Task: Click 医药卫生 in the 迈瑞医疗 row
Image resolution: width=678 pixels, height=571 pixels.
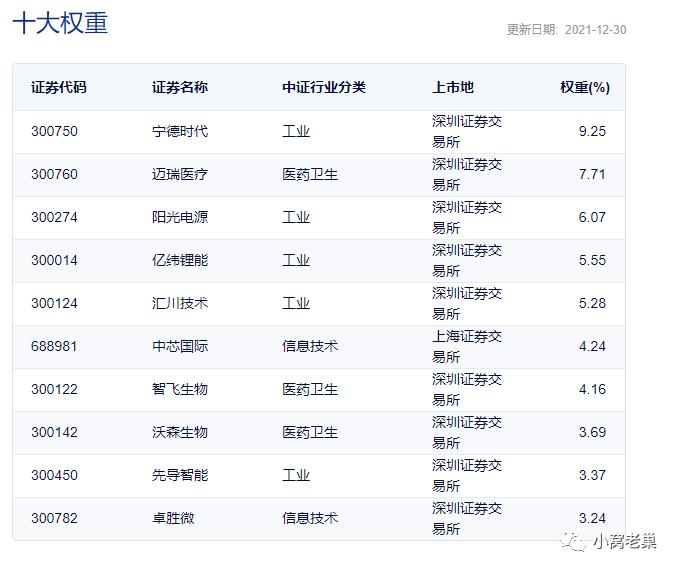Action: (310, 174)
